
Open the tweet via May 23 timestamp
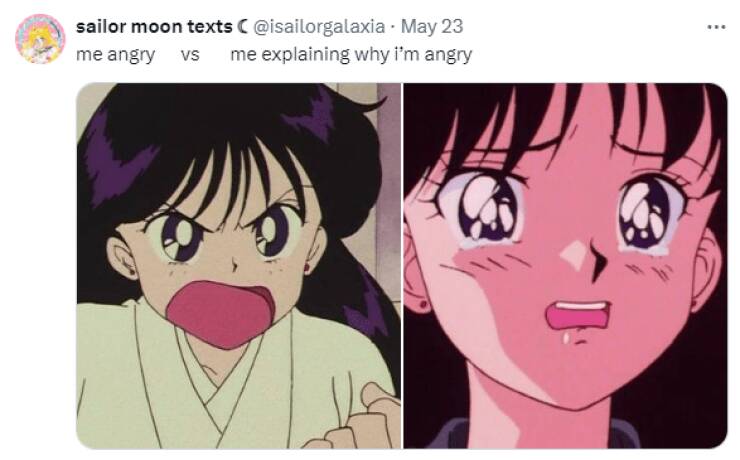(432, 26)
